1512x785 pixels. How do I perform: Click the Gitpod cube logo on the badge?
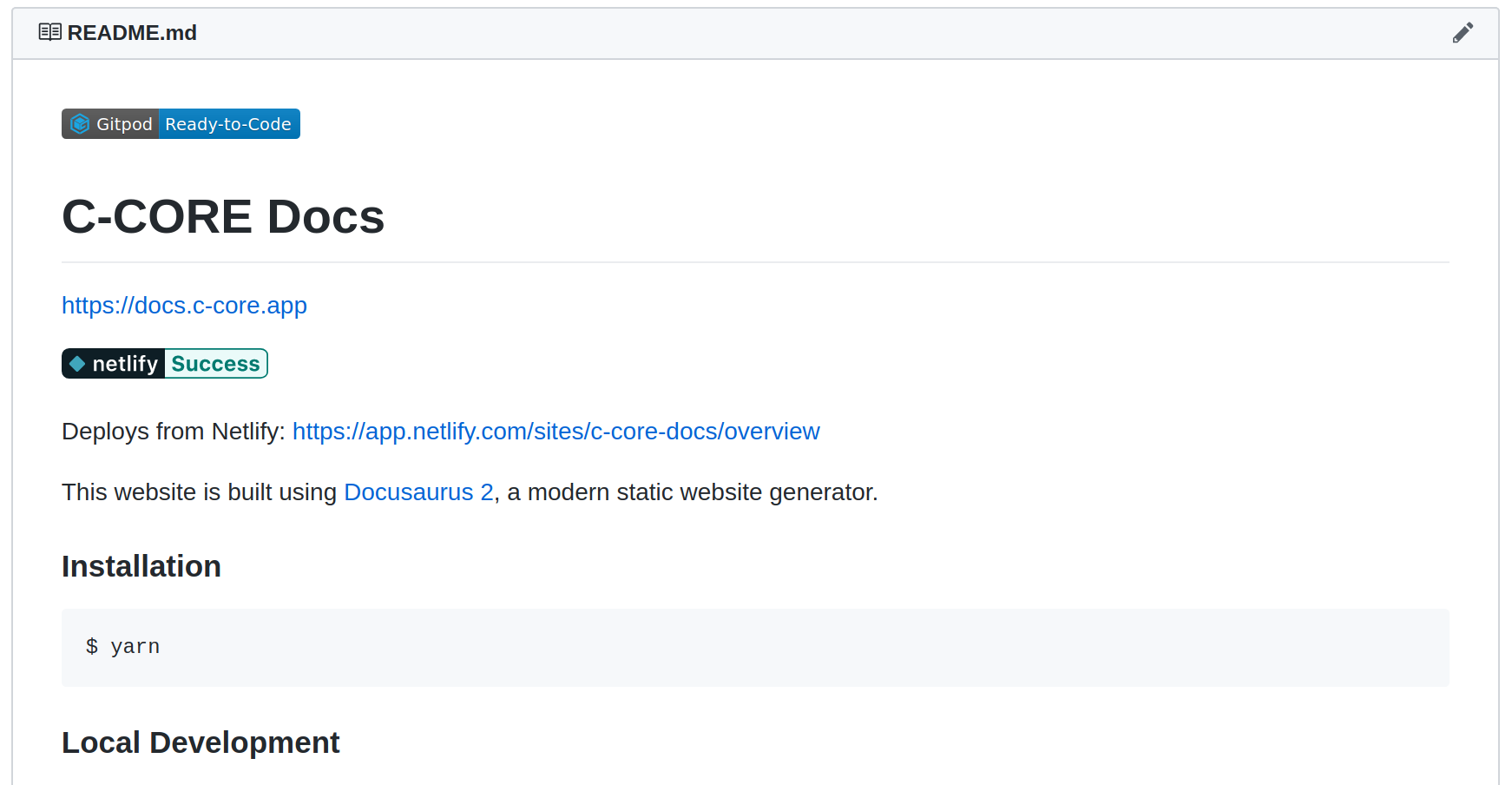click(81, 123)
